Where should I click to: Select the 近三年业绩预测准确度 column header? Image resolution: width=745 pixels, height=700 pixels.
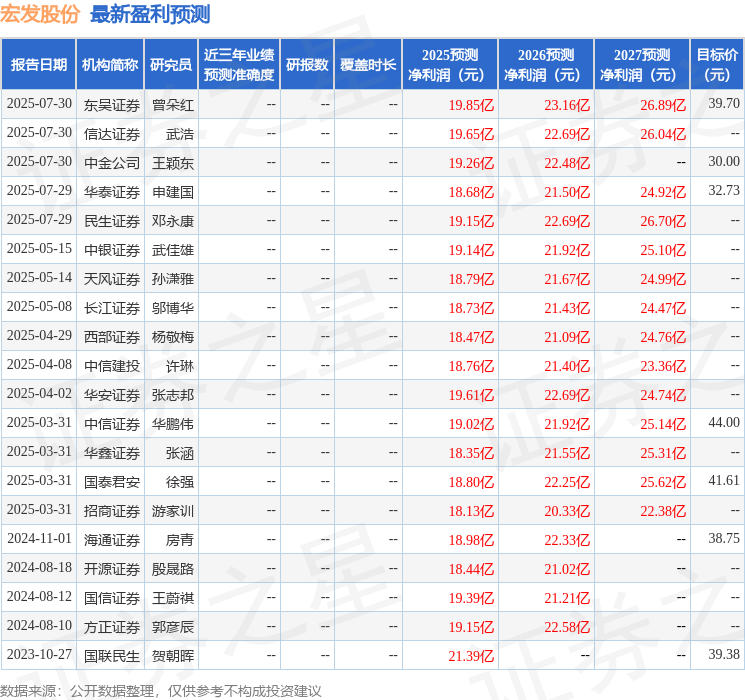pyautogui.click(x=238, y=65)
